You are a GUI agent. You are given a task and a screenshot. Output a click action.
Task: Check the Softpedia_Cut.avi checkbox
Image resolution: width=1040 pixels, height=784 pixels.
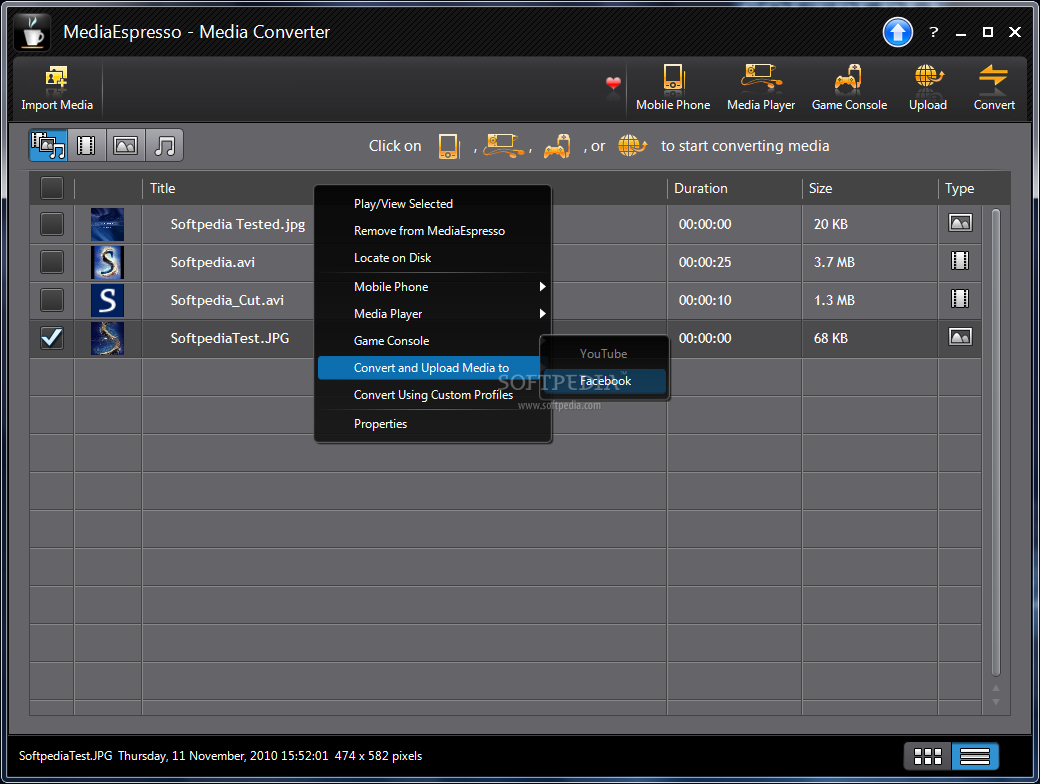(x=52, y=300)
